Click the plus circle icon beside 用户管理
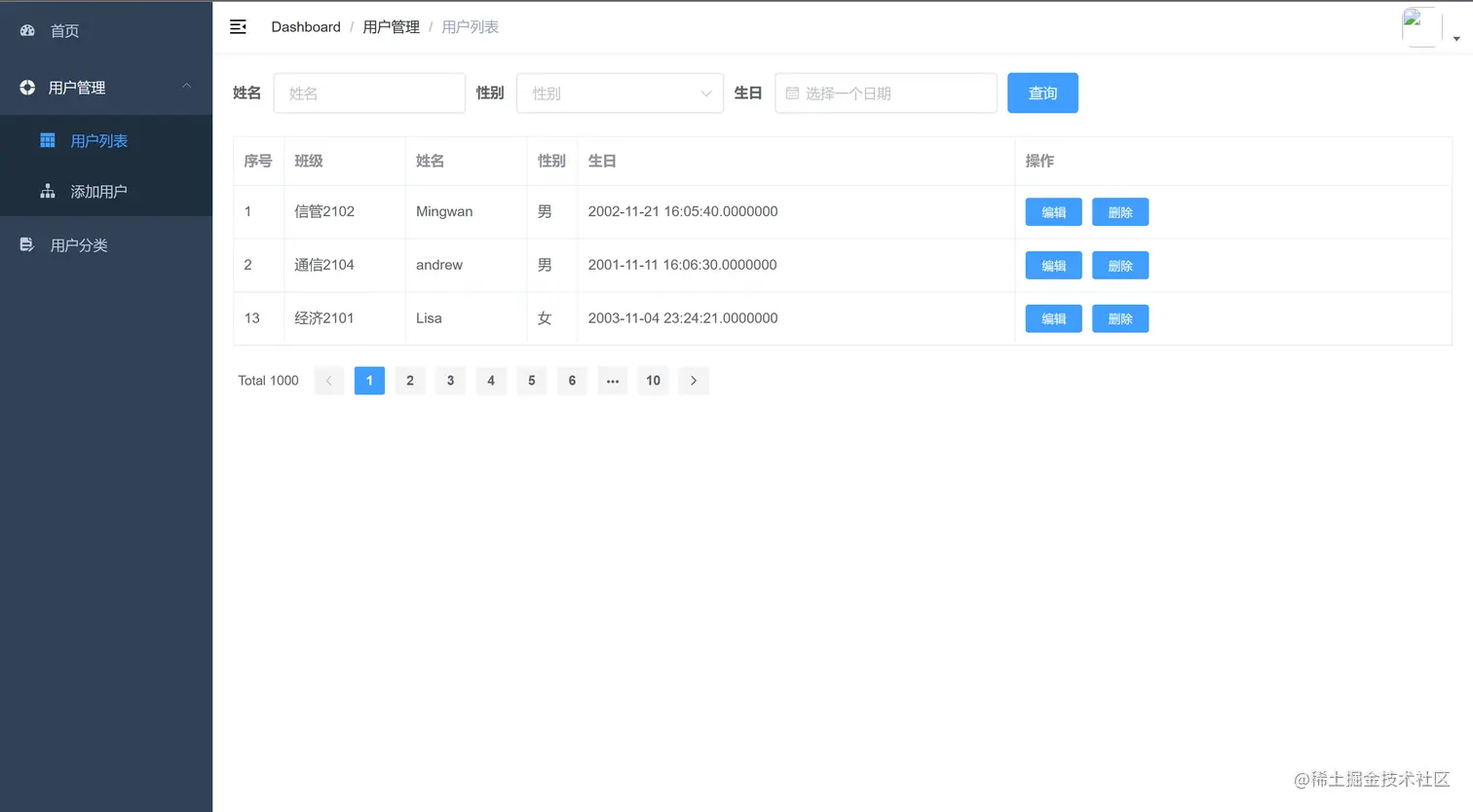This screenshot has width=1473, height=812. 27,88
